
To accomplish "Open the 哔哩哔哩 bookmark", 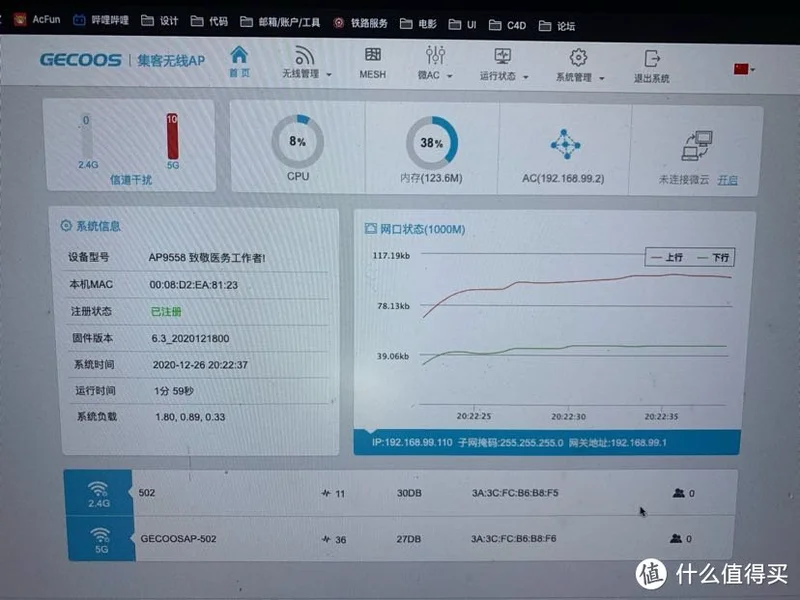I will (x=101, y=20).
